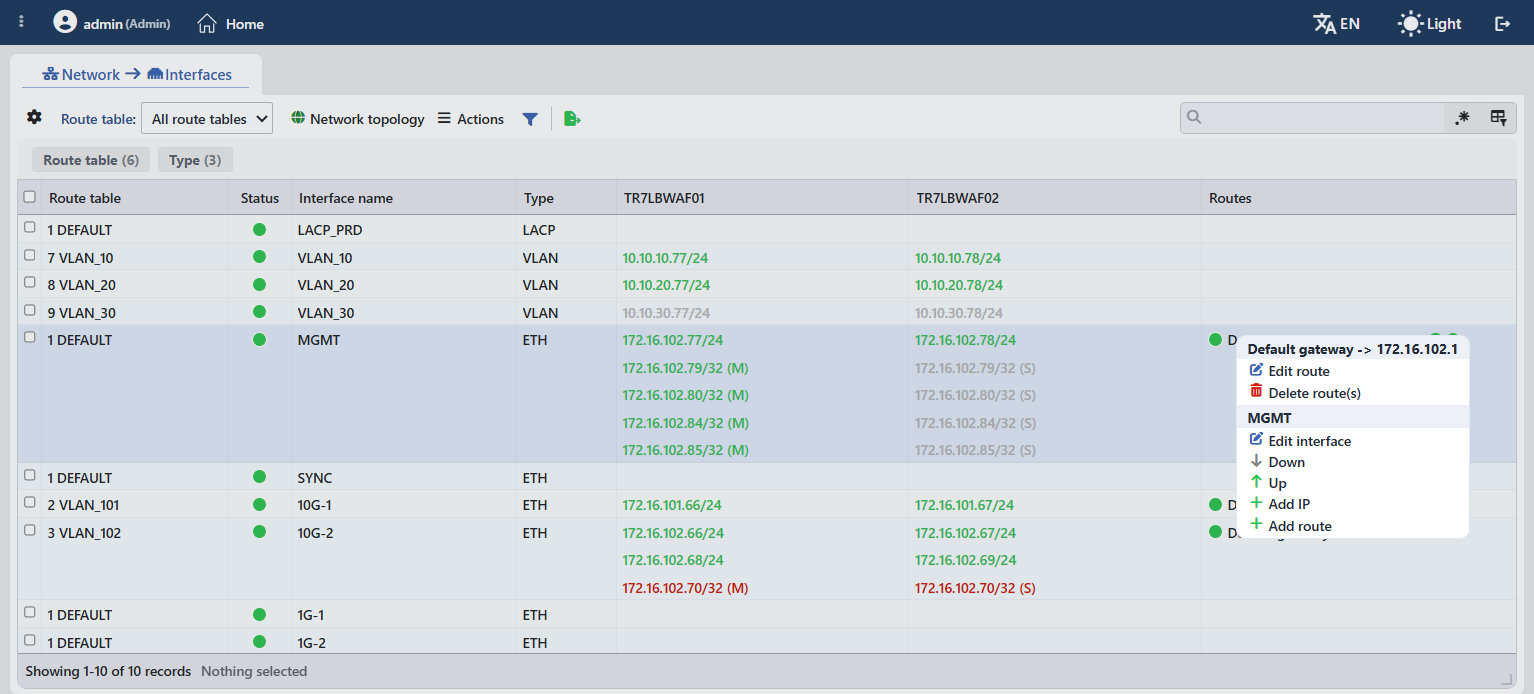Sort by the Status column header
Screen dimensions: 1534x694
coord(260,198)
